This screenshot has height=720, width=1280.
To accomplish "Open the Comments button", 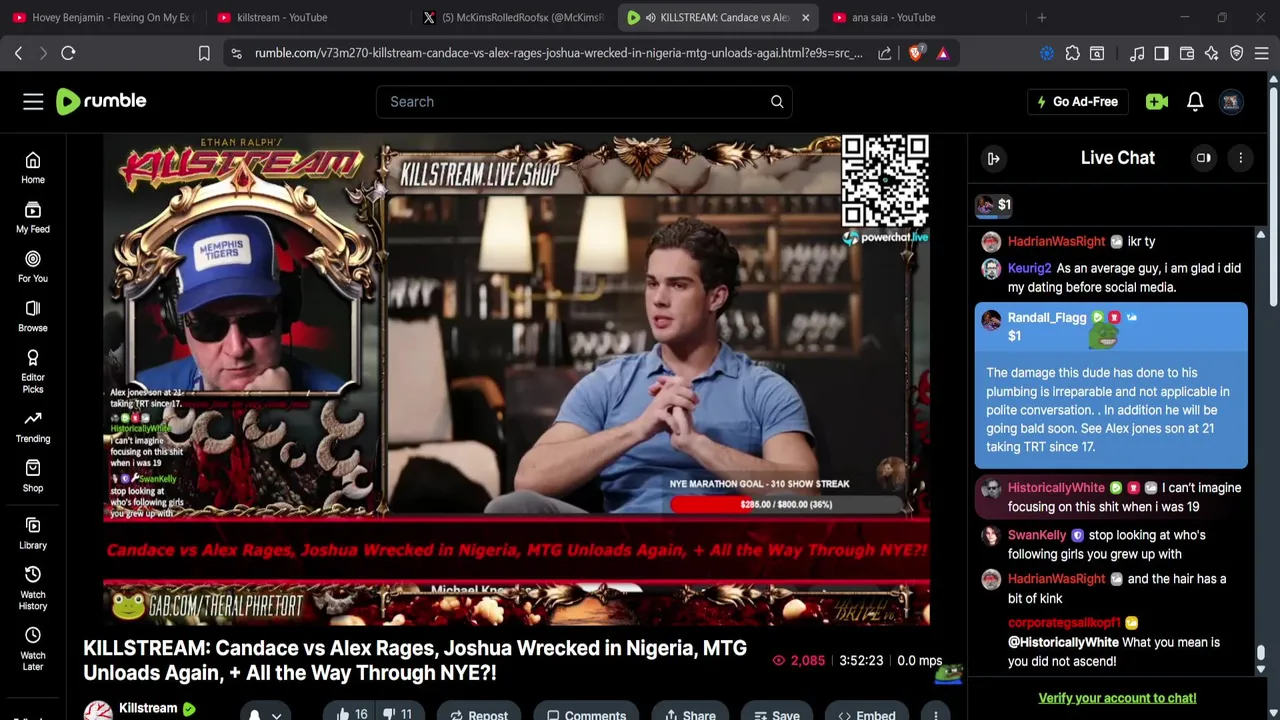I will pyautogui.click(x=586, y=714).
